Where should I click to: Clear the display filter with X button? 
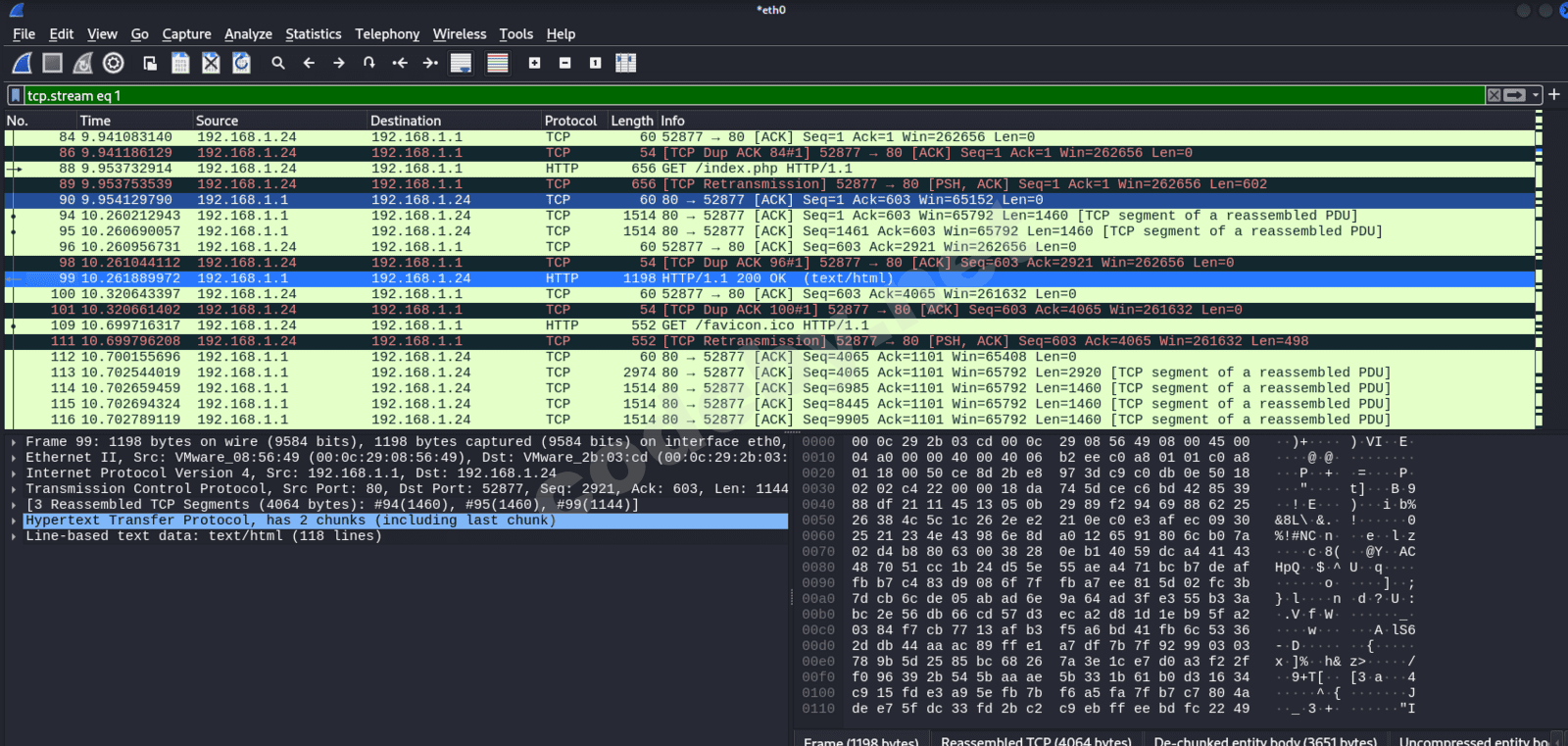click(x=1494, y=95)
